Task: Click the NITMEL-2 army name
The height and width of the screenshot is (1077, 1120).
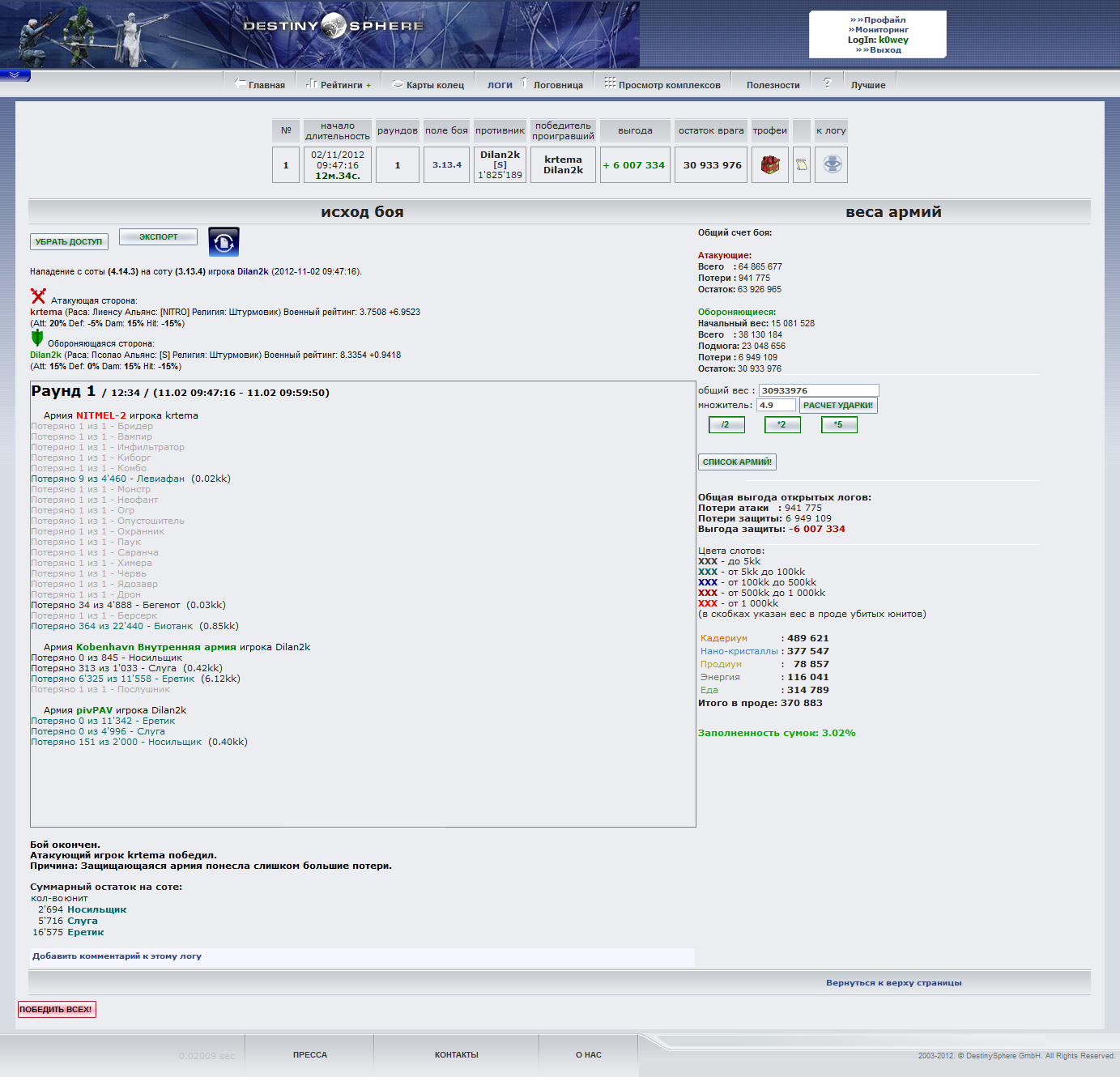Action: click(x=101, y=415)
